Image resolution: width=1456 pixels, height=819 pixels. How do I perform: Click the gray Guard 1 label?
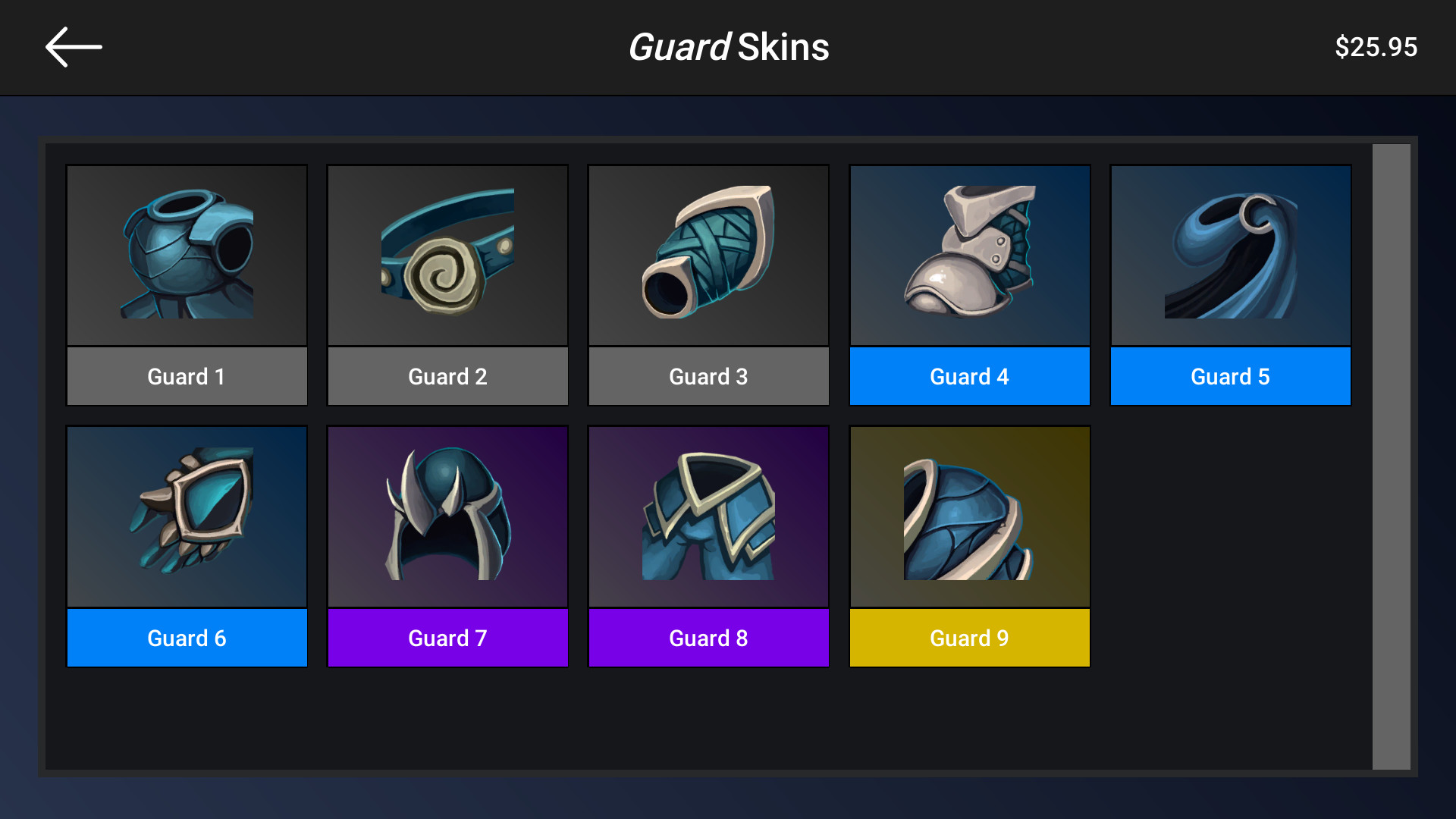pyautogui.click(x=187, y=376)
